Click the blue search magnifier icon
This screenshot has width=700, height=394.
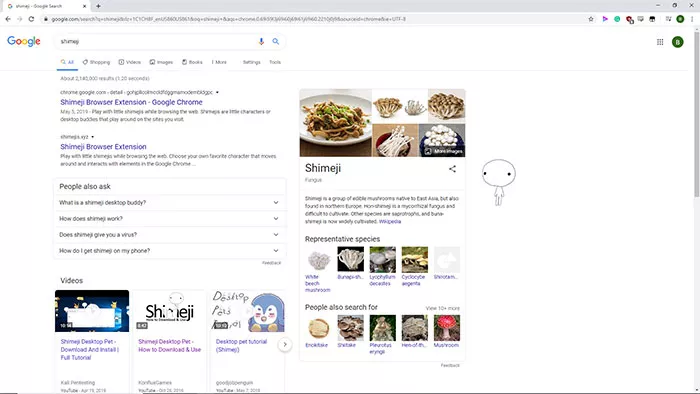point(276,41)
